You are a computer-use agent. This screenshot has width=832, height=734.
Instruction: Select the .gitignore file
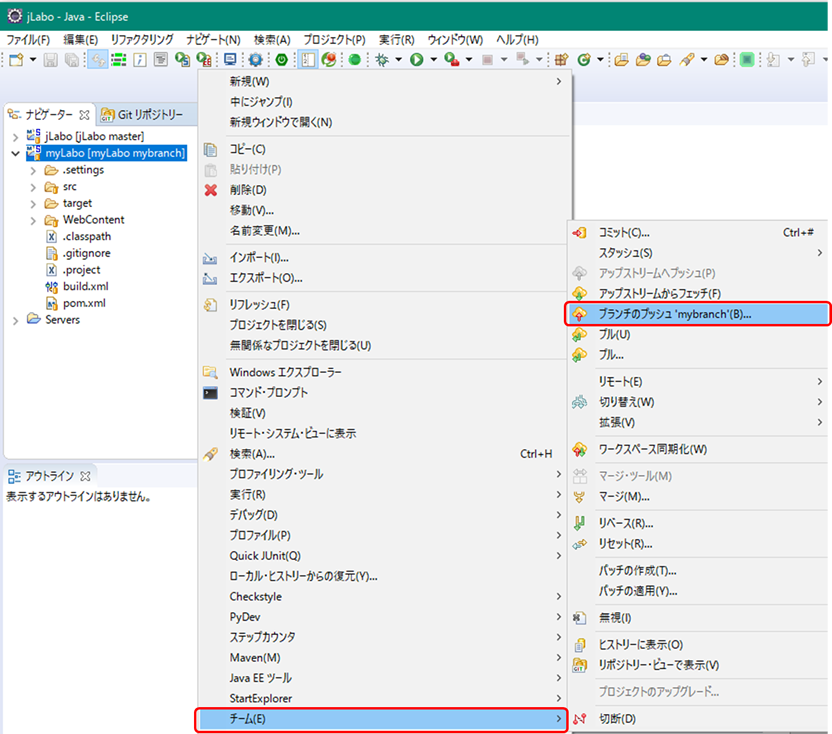86,253
